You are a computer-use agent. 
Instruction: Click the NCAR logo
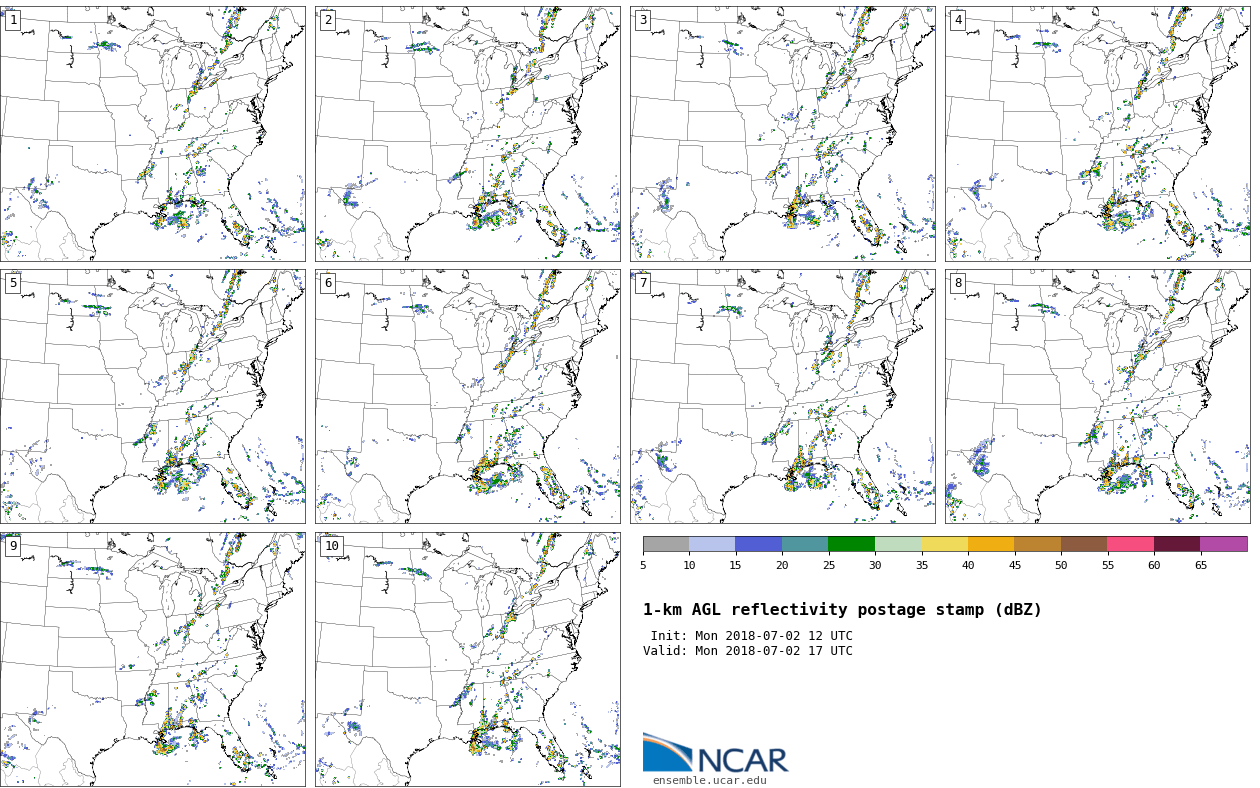[x=715, y=754]
